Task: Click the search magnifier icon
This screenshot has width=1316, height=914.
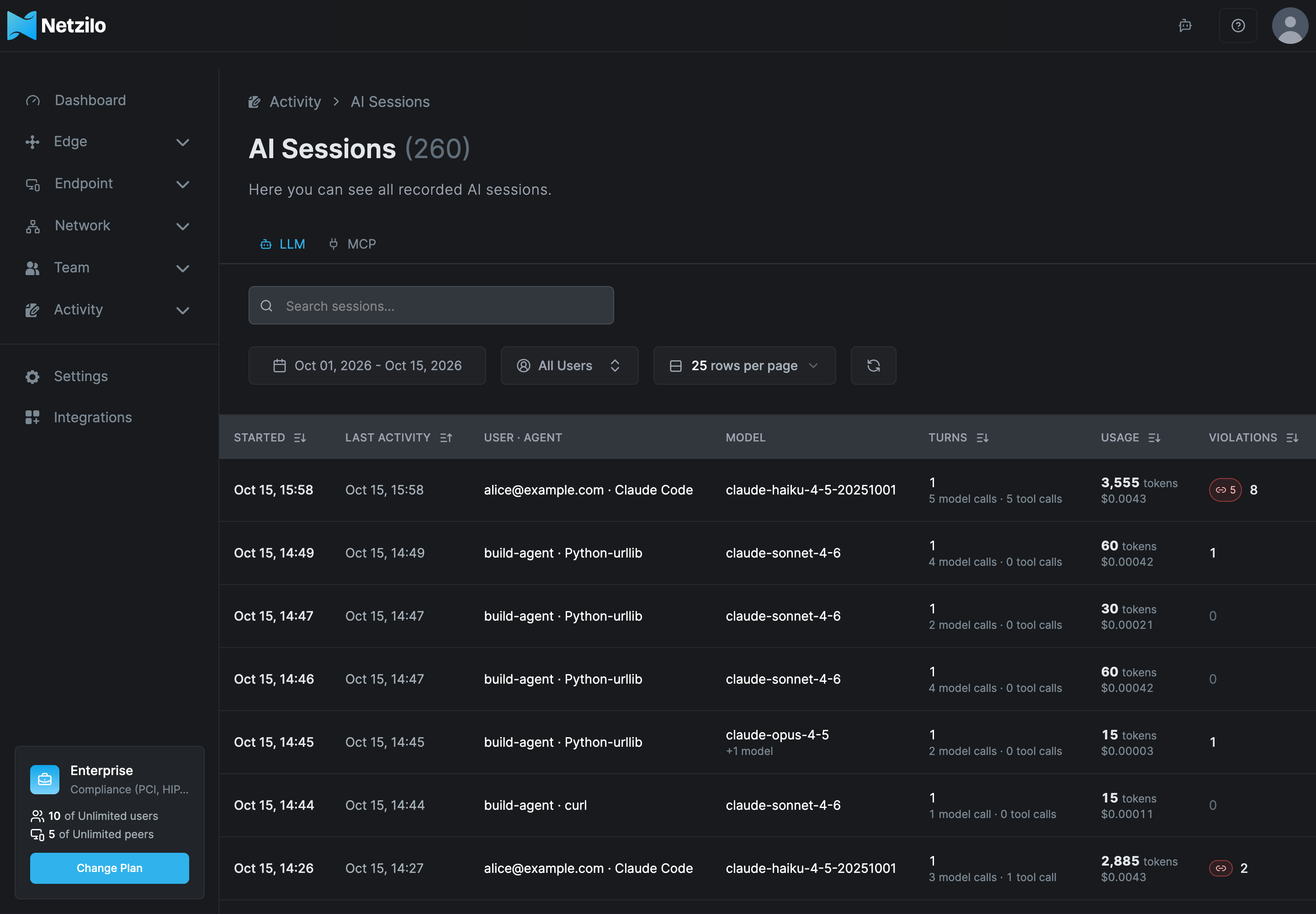Action: (x=266, y=306)
